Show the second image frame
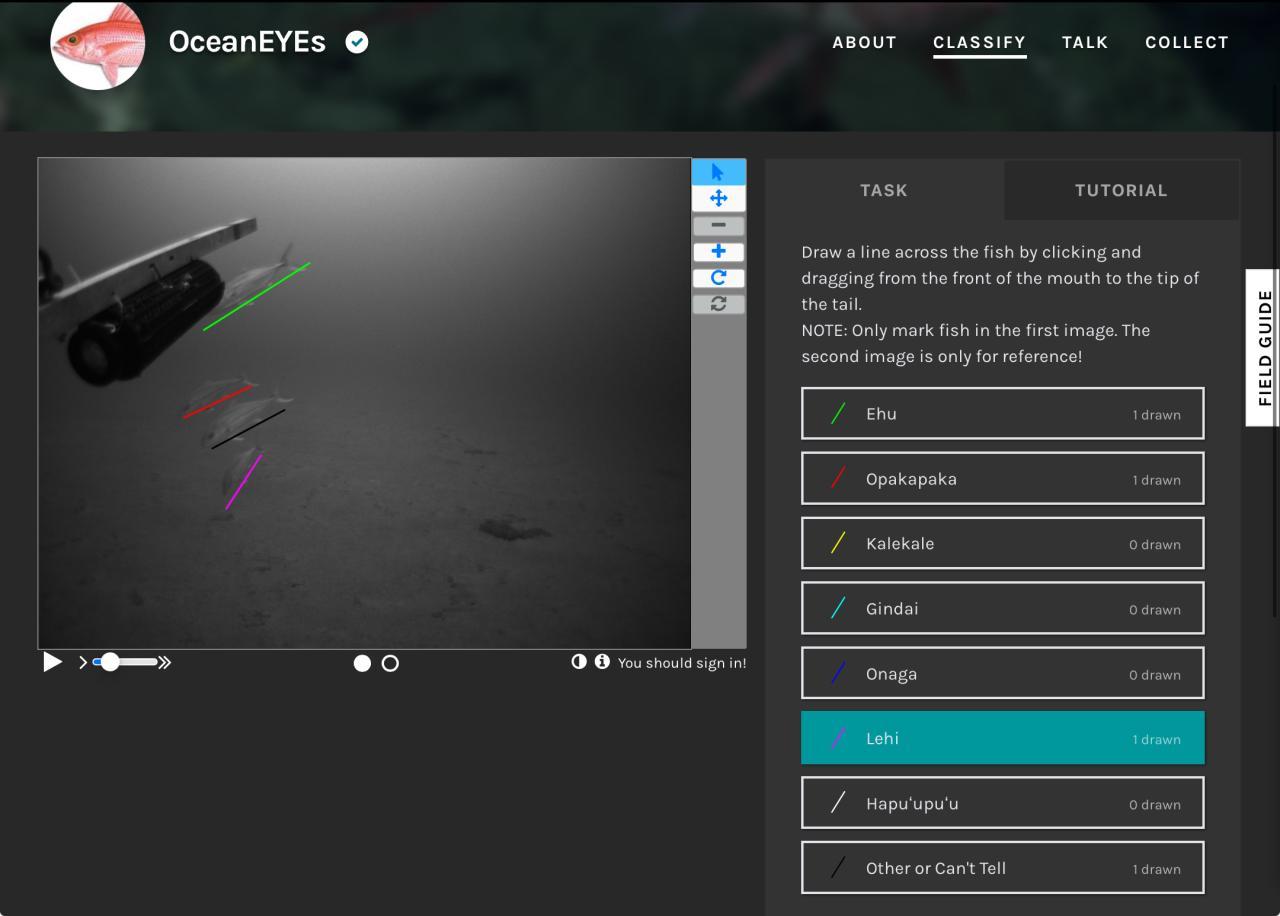1280x916 pixels. [390, 663]
